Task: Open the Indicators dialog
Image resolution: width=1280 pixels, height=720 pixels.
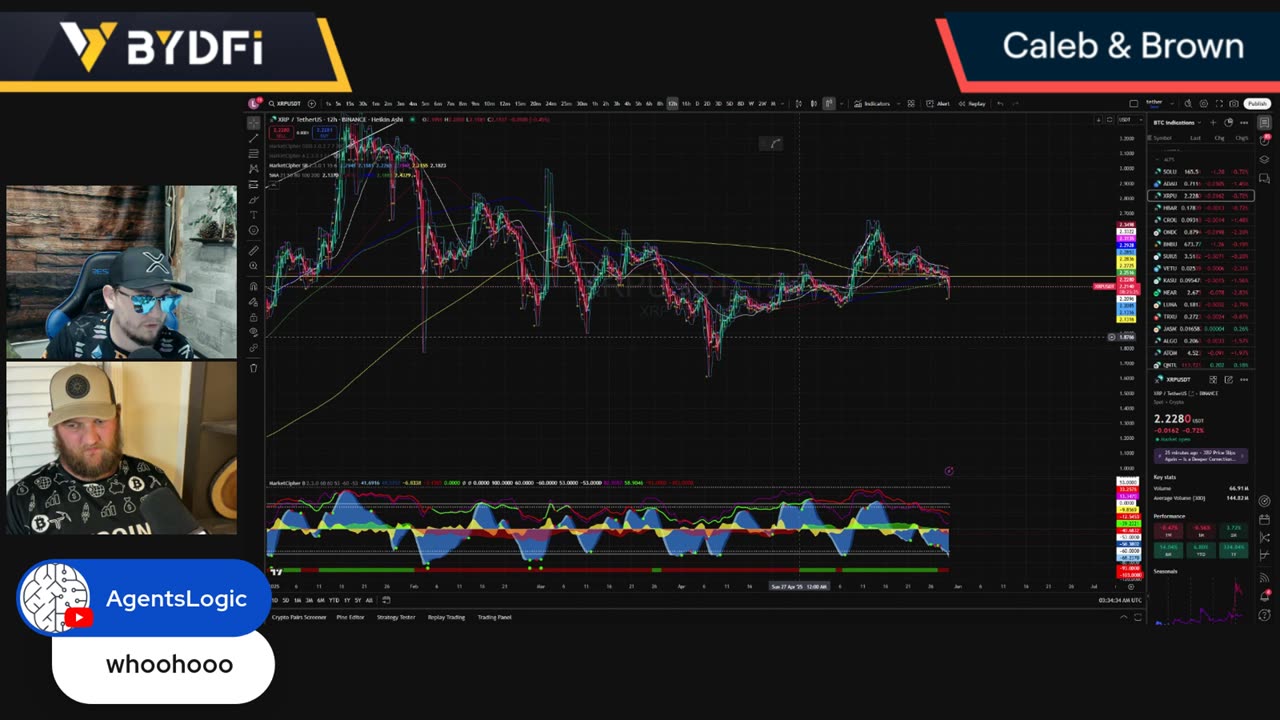Action: [871, 103]
